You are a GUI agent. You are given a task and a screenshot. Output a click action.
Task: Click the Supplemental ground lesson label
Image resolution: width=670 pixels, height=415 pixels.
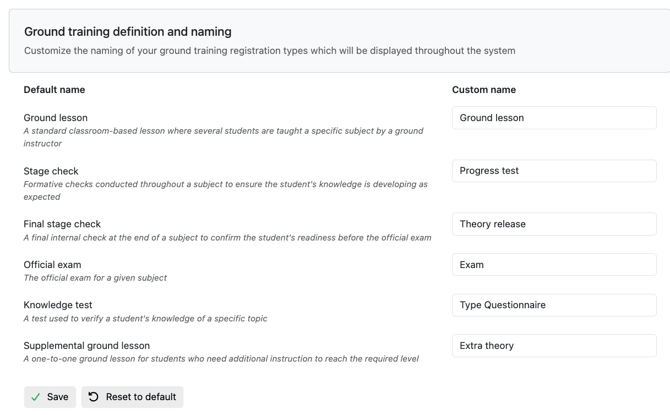tap(87, 346)
